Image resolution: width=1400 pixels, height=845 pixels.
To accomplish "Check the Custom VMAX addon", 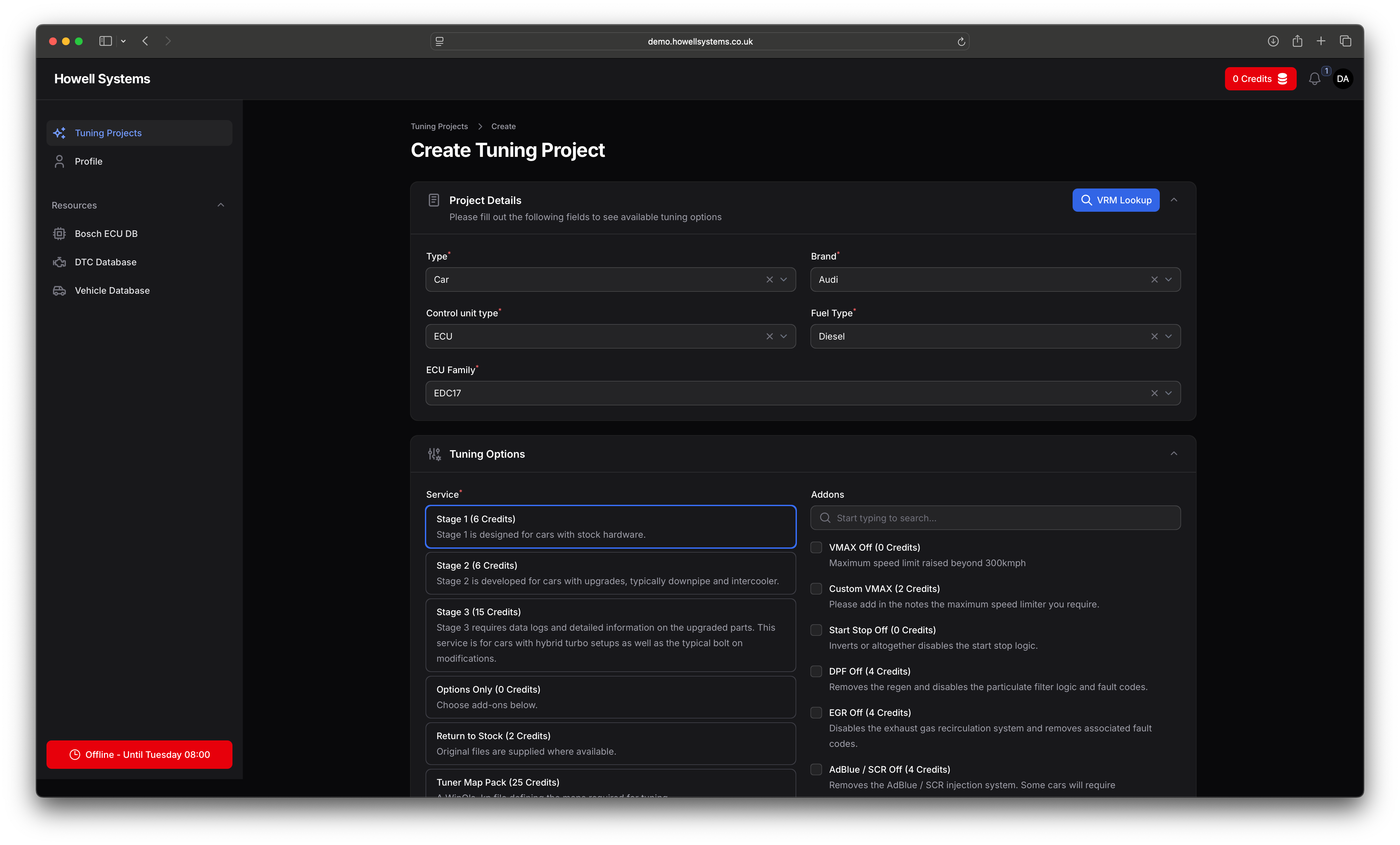I will [816, 588].
